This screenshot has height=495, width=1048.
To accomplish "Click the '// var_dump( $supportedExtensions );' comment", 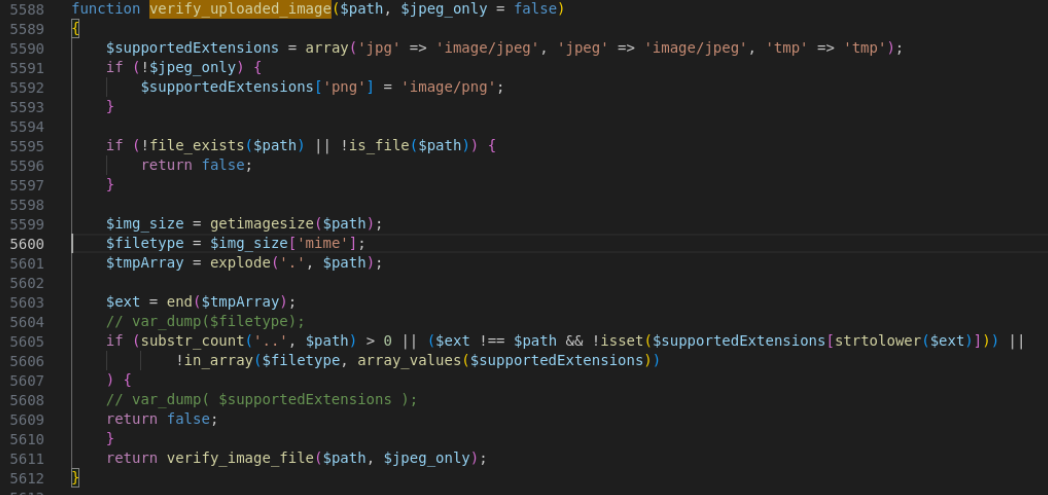I will pos(261,399).
